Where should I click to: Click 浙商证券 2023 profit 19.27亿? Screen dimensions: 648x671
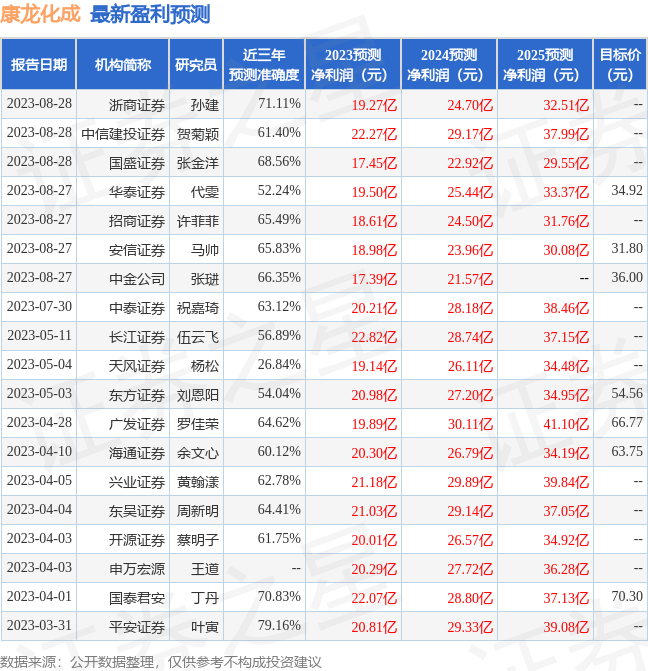point(374,105)
